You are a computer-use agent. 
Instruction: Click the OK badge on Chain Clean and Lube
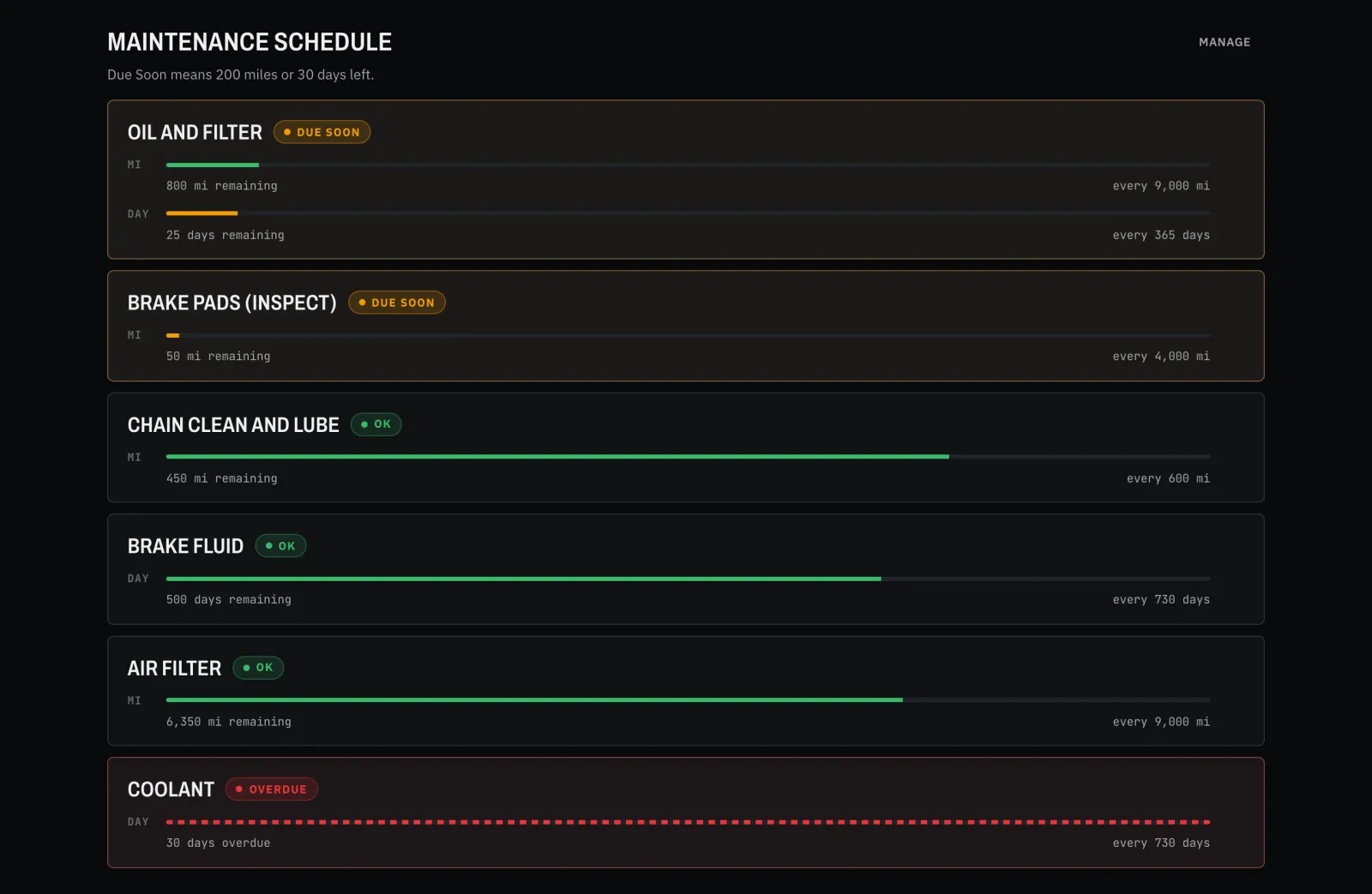pos(376,424)
